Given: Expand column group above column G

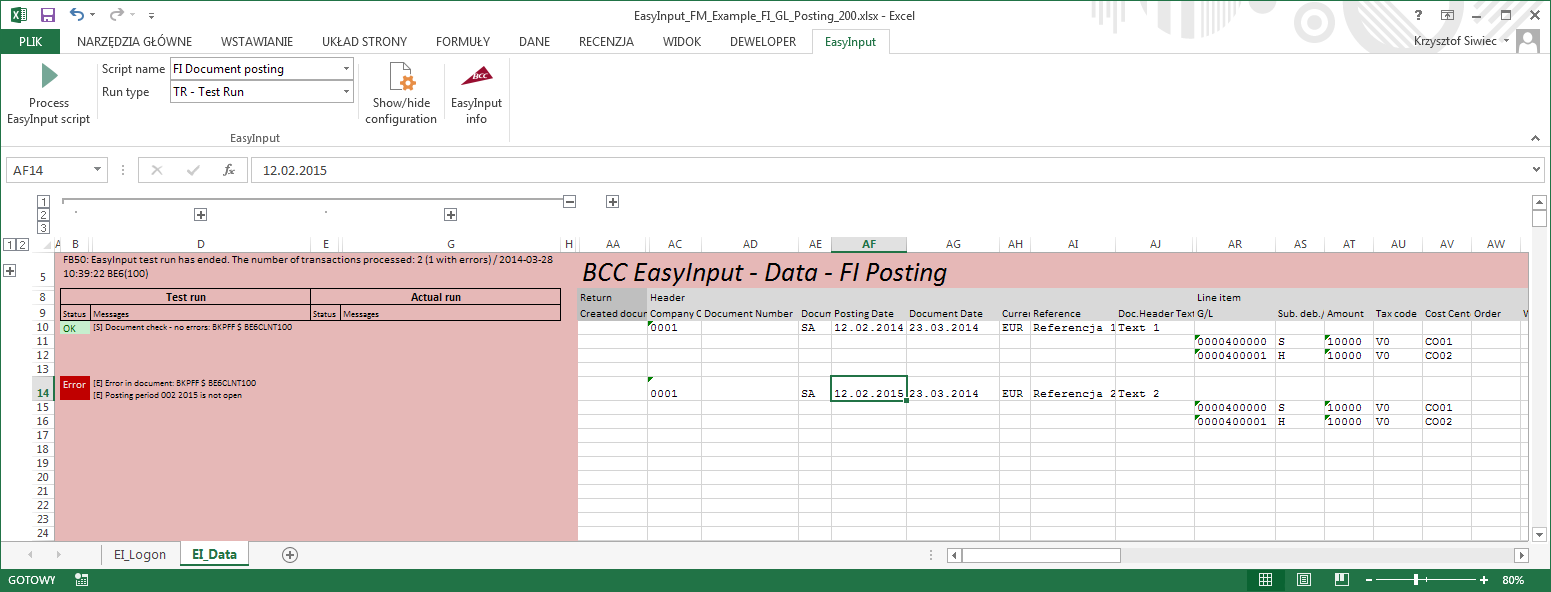Looking at the screenshot, I should 450,214.
